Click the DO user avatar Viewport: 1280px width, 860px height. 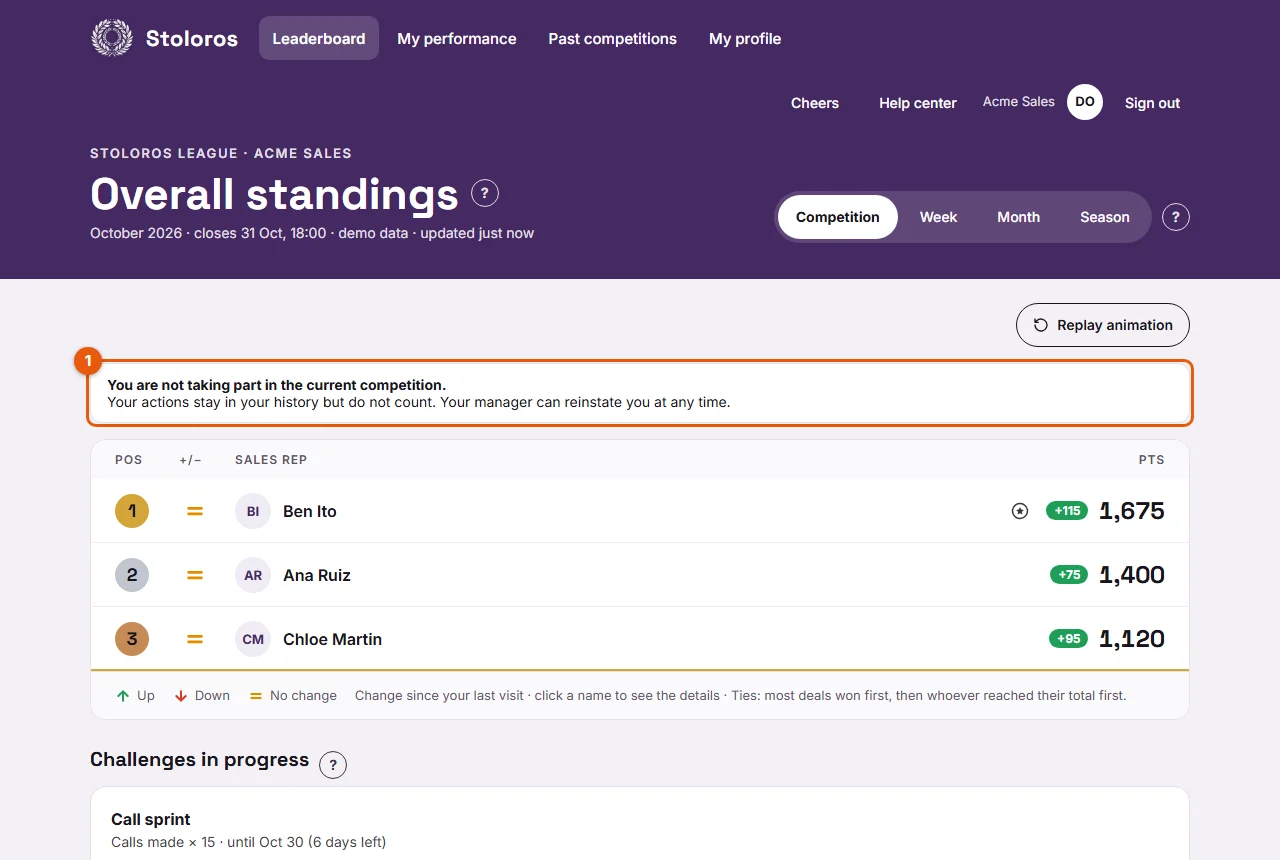(x=1085, y=102)
